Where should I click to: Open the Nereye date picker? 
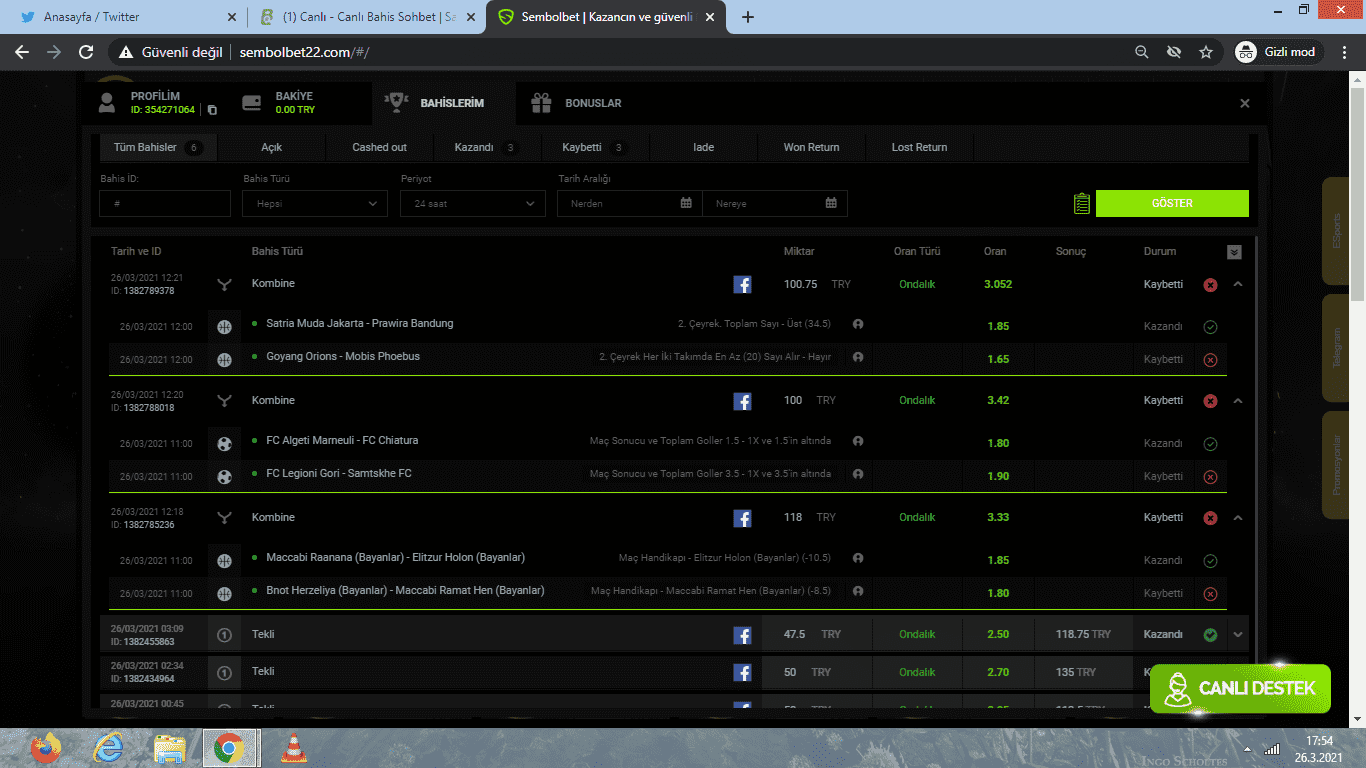click(x=775, y=203)
